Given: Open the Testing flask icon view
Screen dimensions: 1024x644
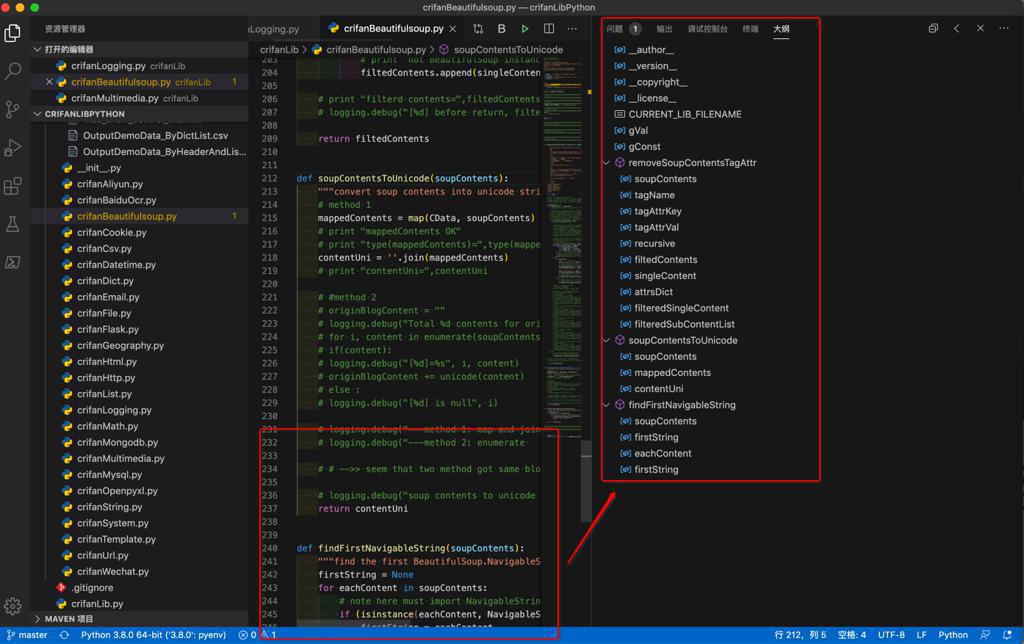Looking at the screenshot, I should point(13,225).
